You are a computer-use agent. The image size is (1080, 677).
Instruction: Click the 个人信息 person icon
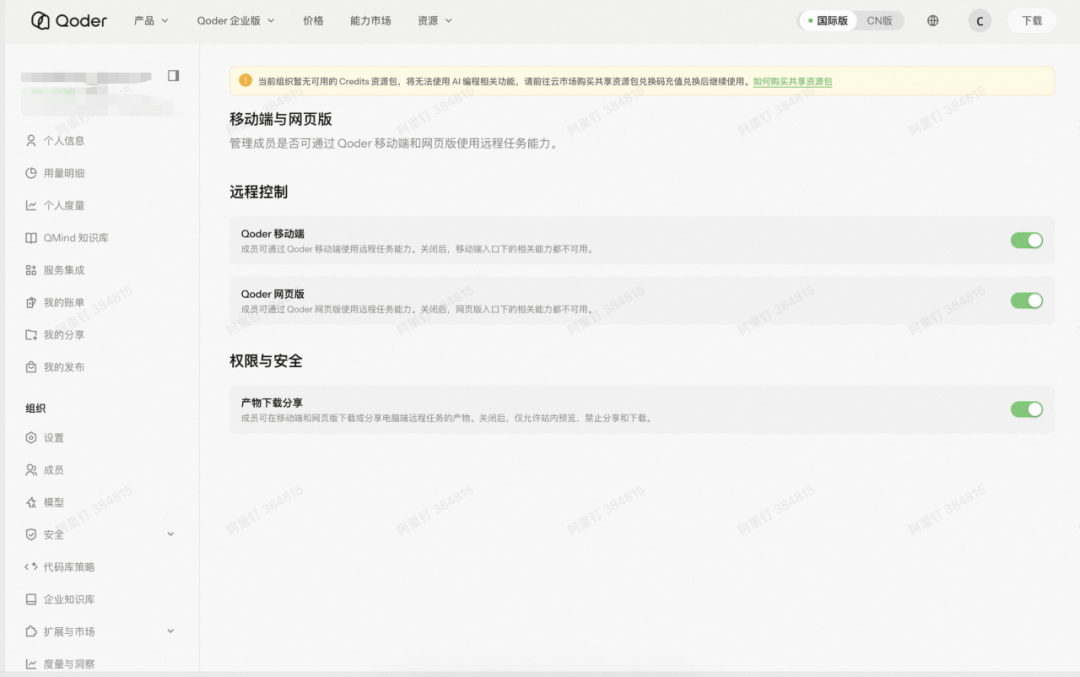pyautogui.click(x=31, y=140)
